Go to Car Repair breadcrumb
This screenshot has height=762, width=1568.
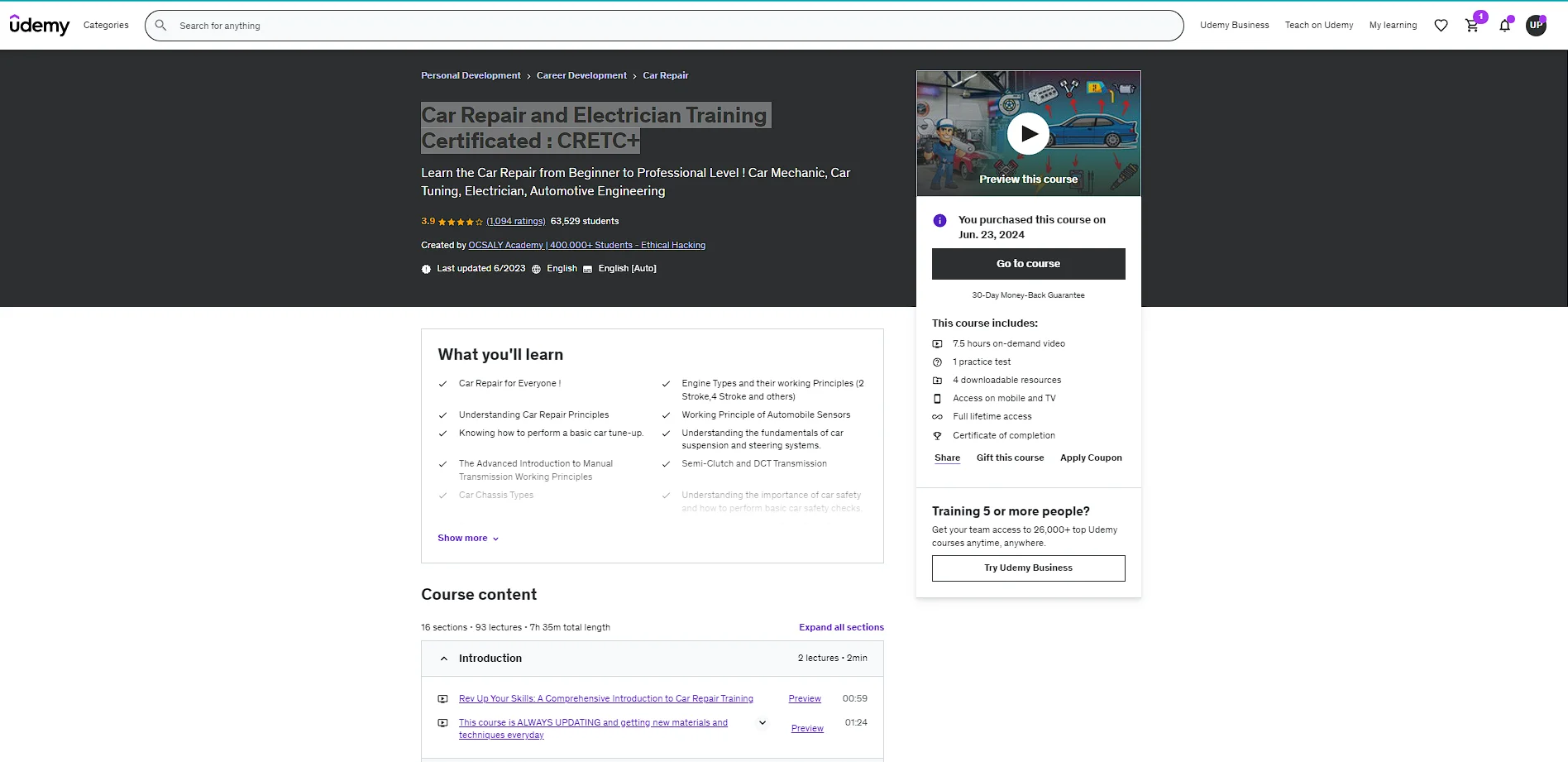tap(666, 75)
